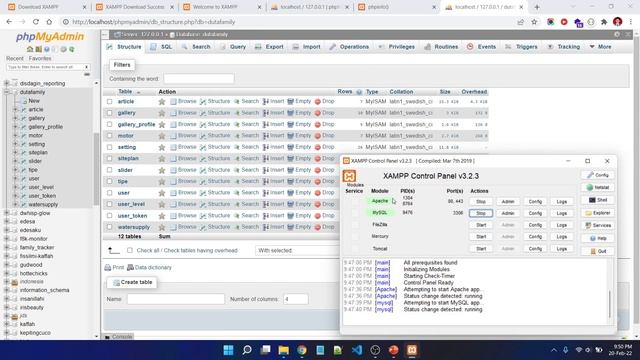This screenshot has width=640, height=360.
Task: Start the FileZilla module in XAMPP
Action: pos(481,225)
